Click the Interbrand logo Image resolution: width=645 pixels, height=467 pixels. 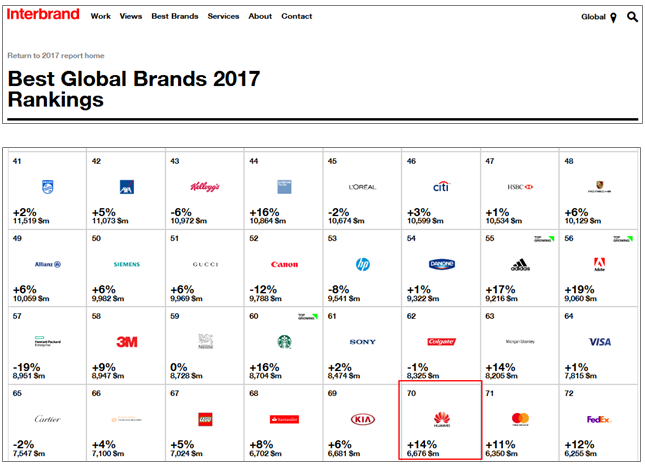coord(43,16)
